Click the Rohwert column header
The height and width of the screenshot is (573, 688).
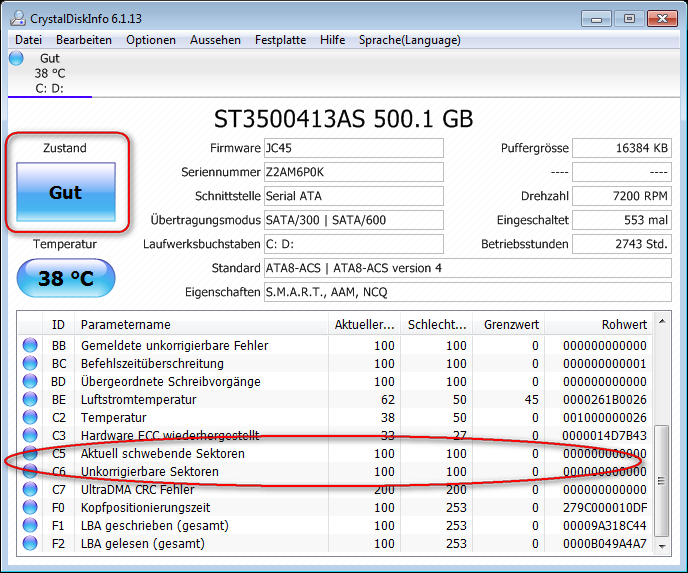(600, 324)
